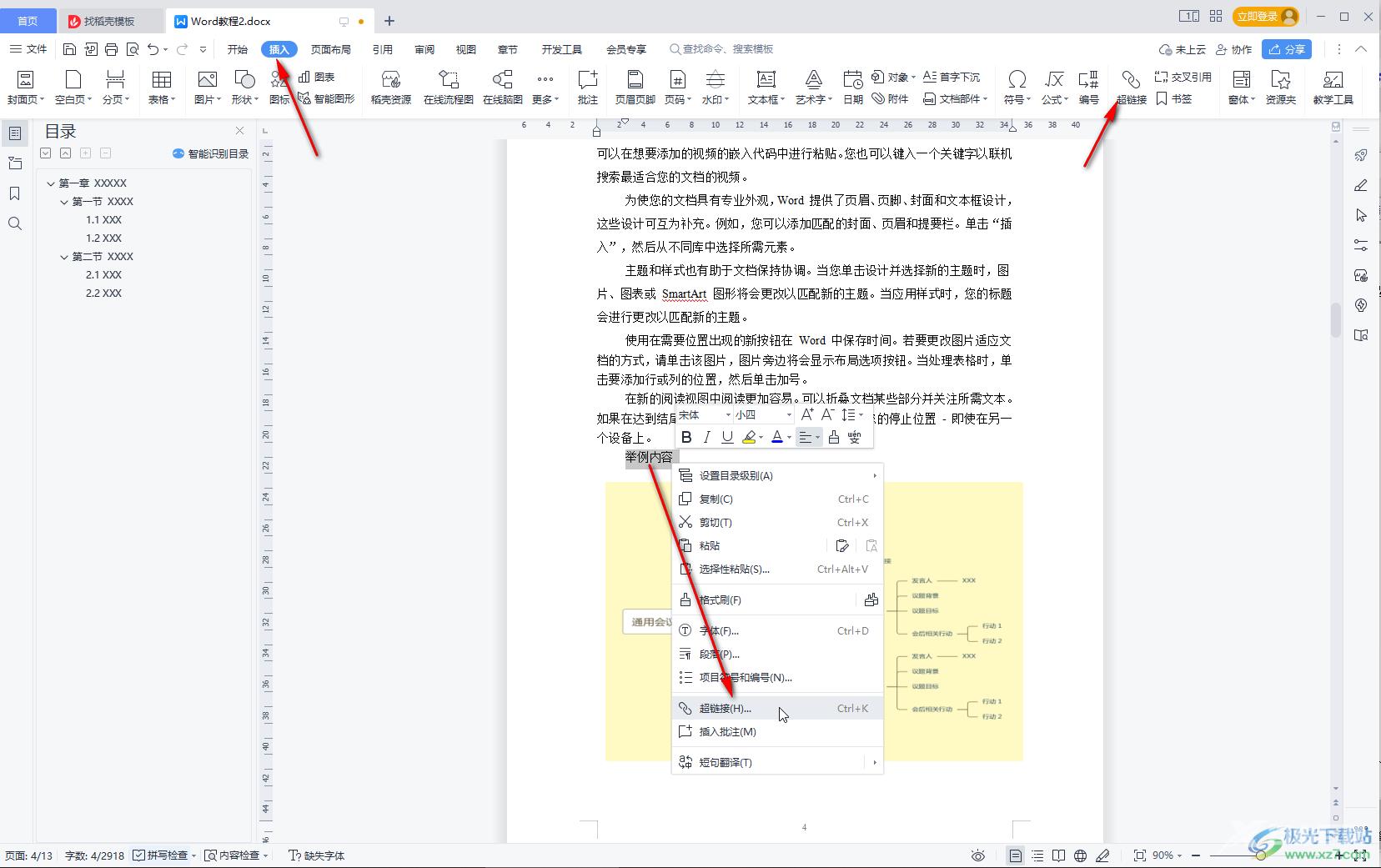
Task: Click the save icon in quick access toolbar
Action: (70, 49)
